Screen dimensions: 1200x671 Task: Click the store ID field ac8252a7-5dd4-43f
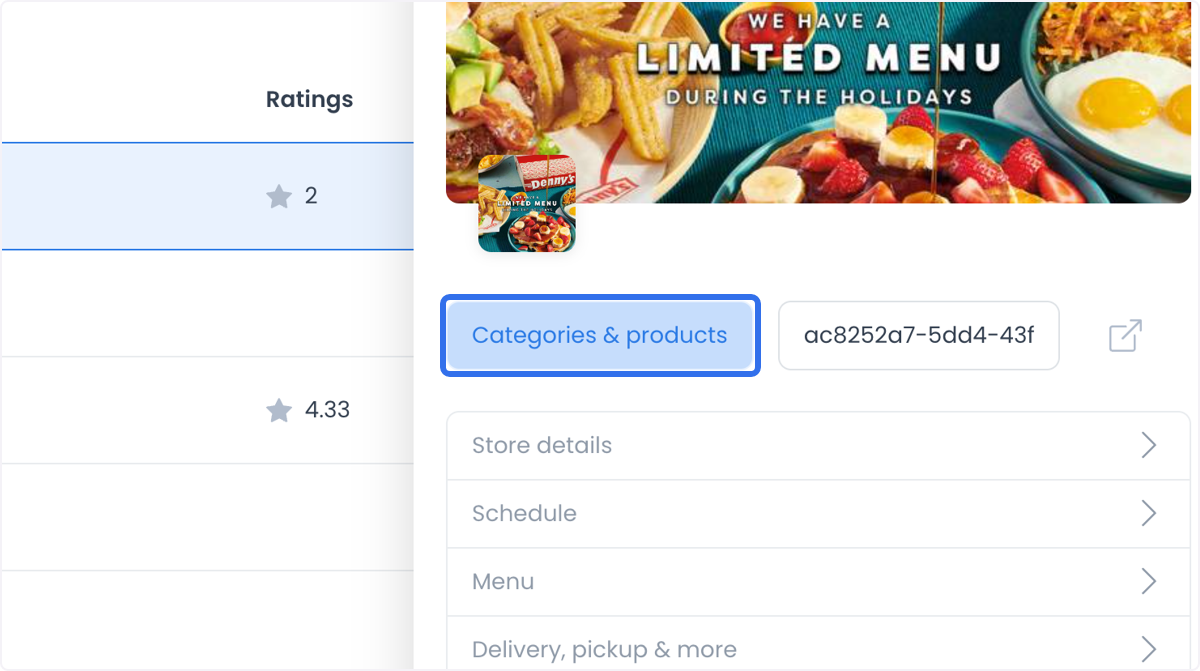pyautogui.click(x=919, y=336)
